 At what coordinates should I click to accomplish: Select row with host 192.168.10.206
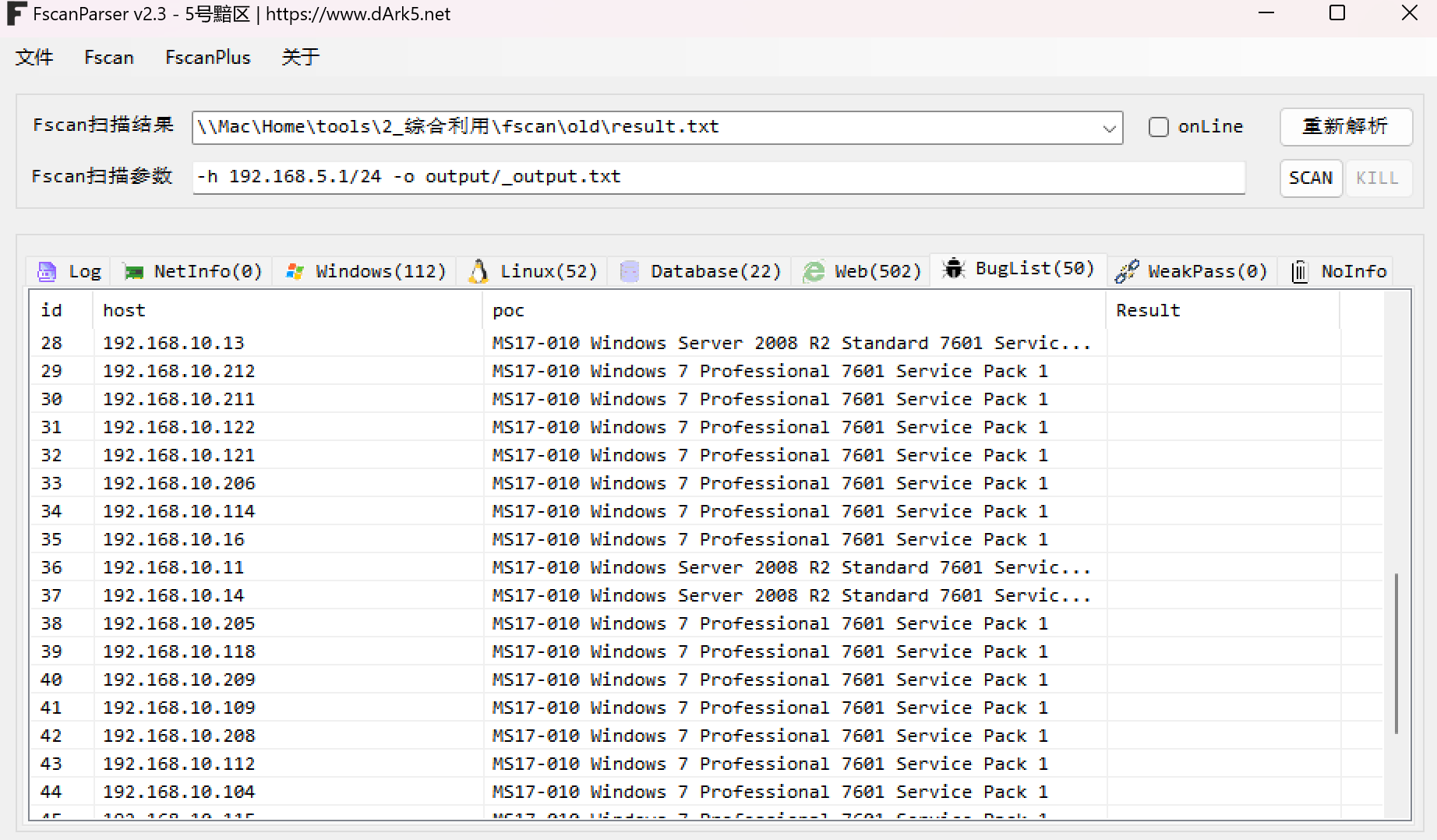point(705,483)
